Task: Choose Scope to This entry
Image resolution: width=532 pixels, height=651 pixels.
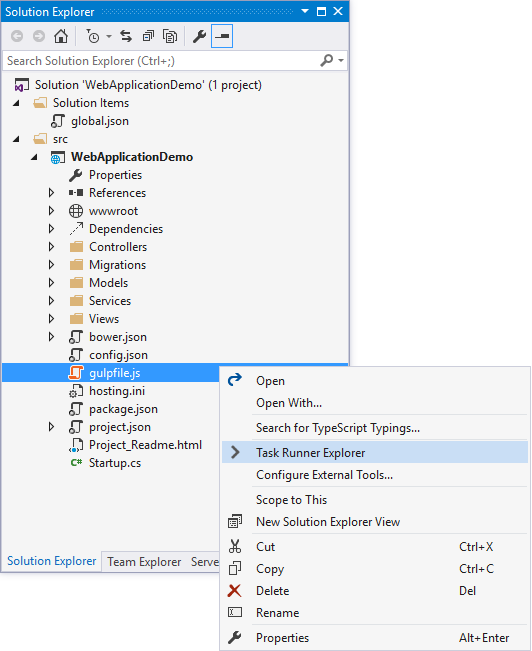Action: coord(375,500)
